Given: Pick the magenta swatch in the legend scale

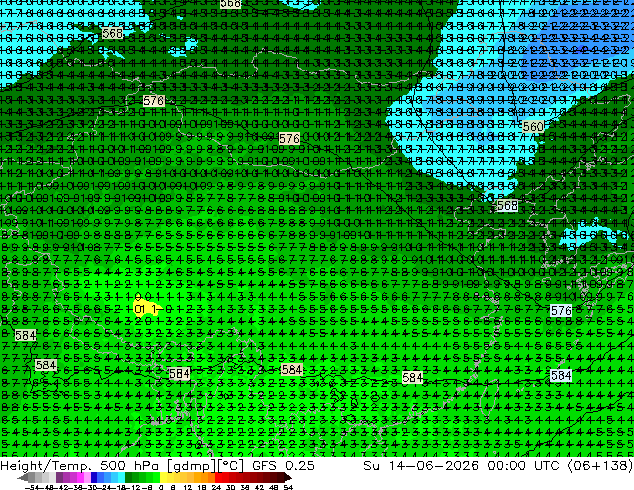Looking at the screenshot, I should coord(80,477).
